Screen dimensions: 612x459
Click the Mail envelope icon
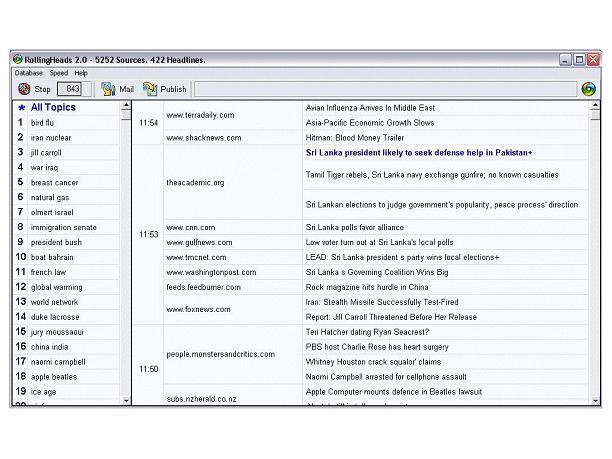tap(108, 89)
